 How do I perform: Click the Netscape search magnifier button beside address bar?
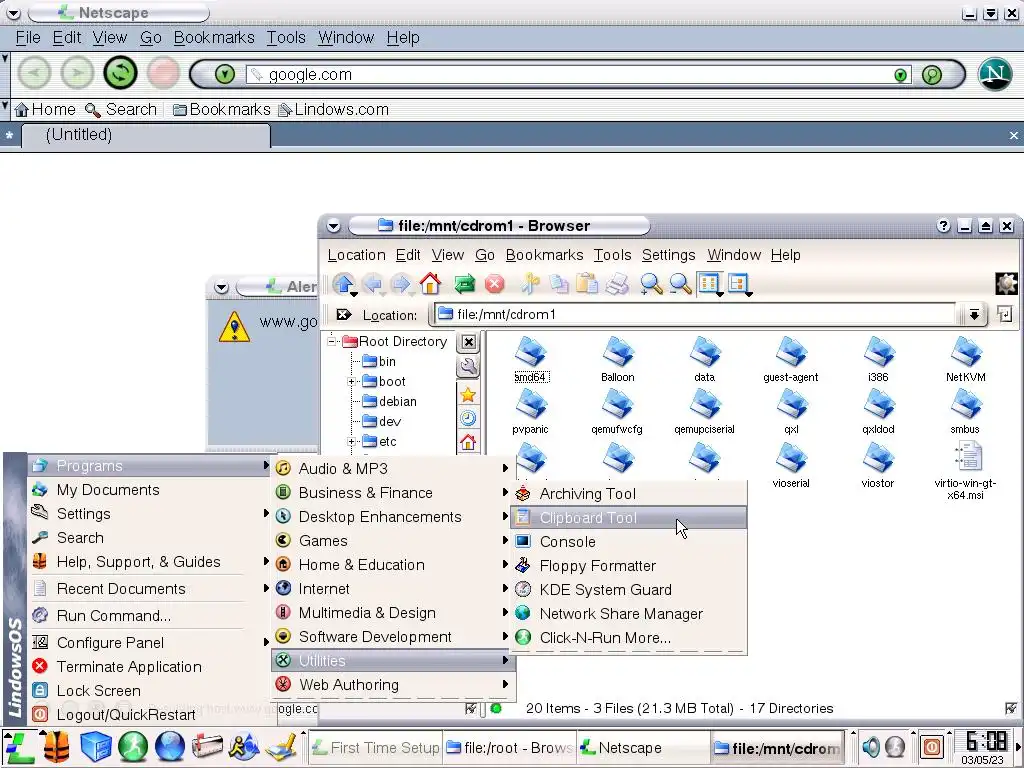[x=932, y=75]
